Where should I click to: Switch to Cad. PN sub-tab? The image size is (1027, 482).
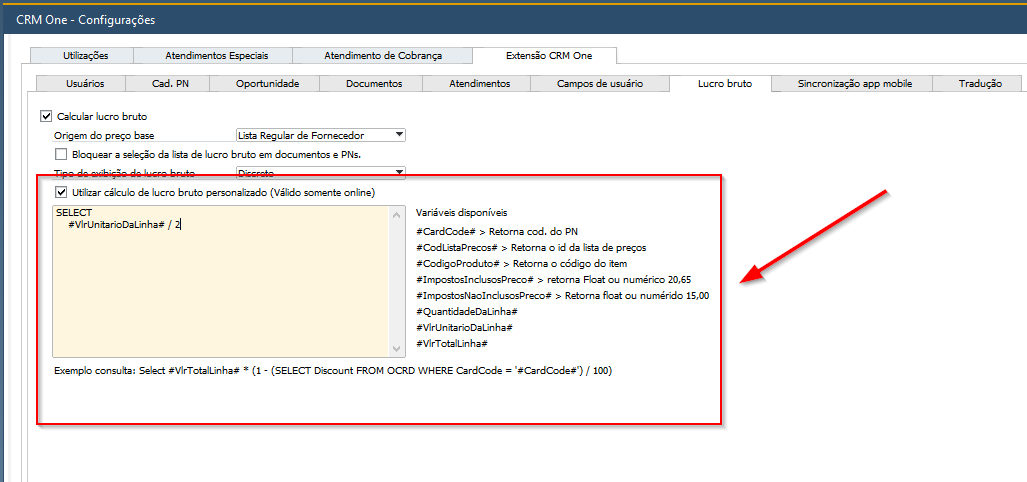[169, 84]
